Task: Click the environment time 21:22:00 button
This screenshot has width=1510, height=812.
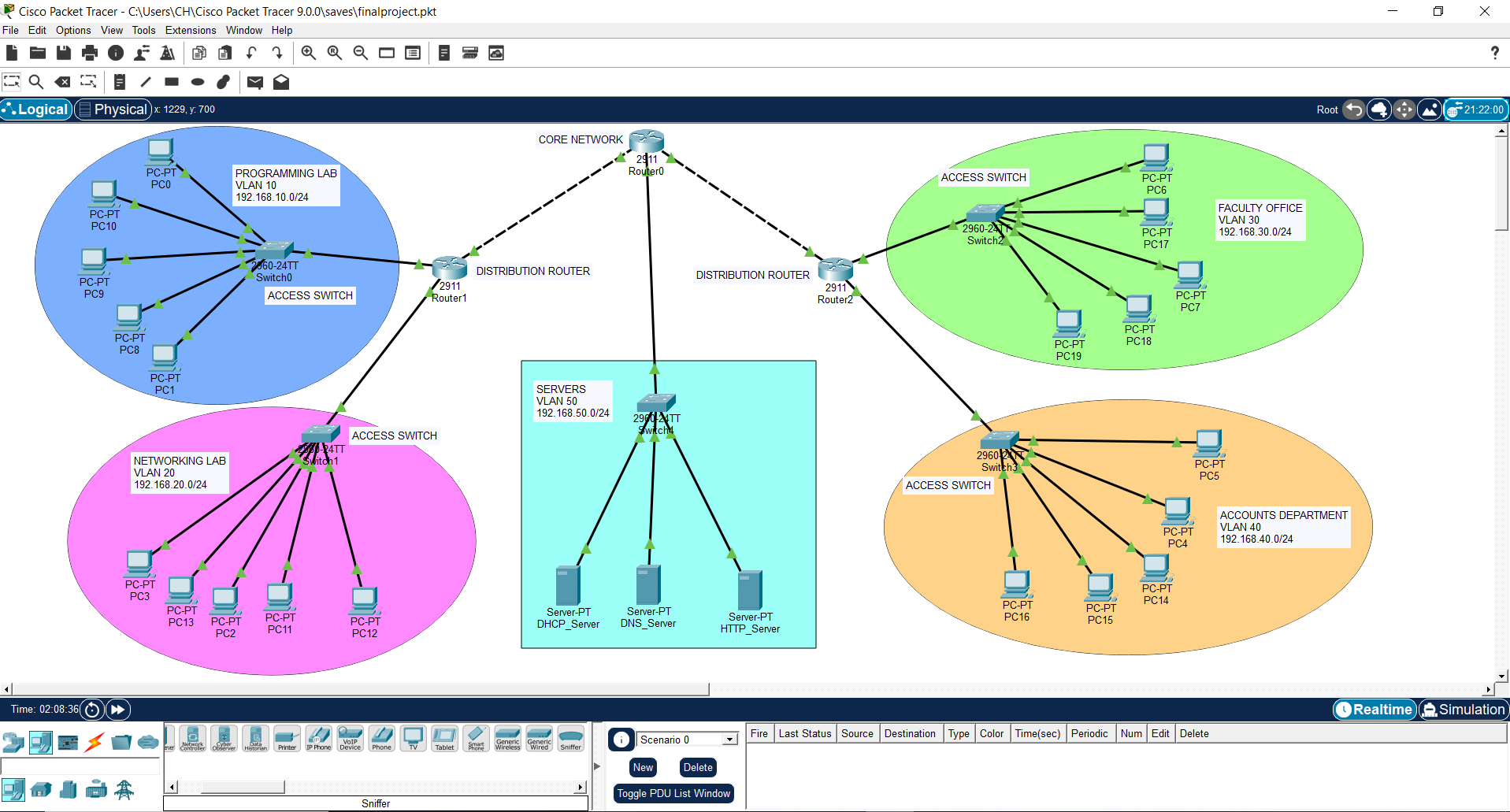Action: pyautogui.click(x=1476, y=109)
